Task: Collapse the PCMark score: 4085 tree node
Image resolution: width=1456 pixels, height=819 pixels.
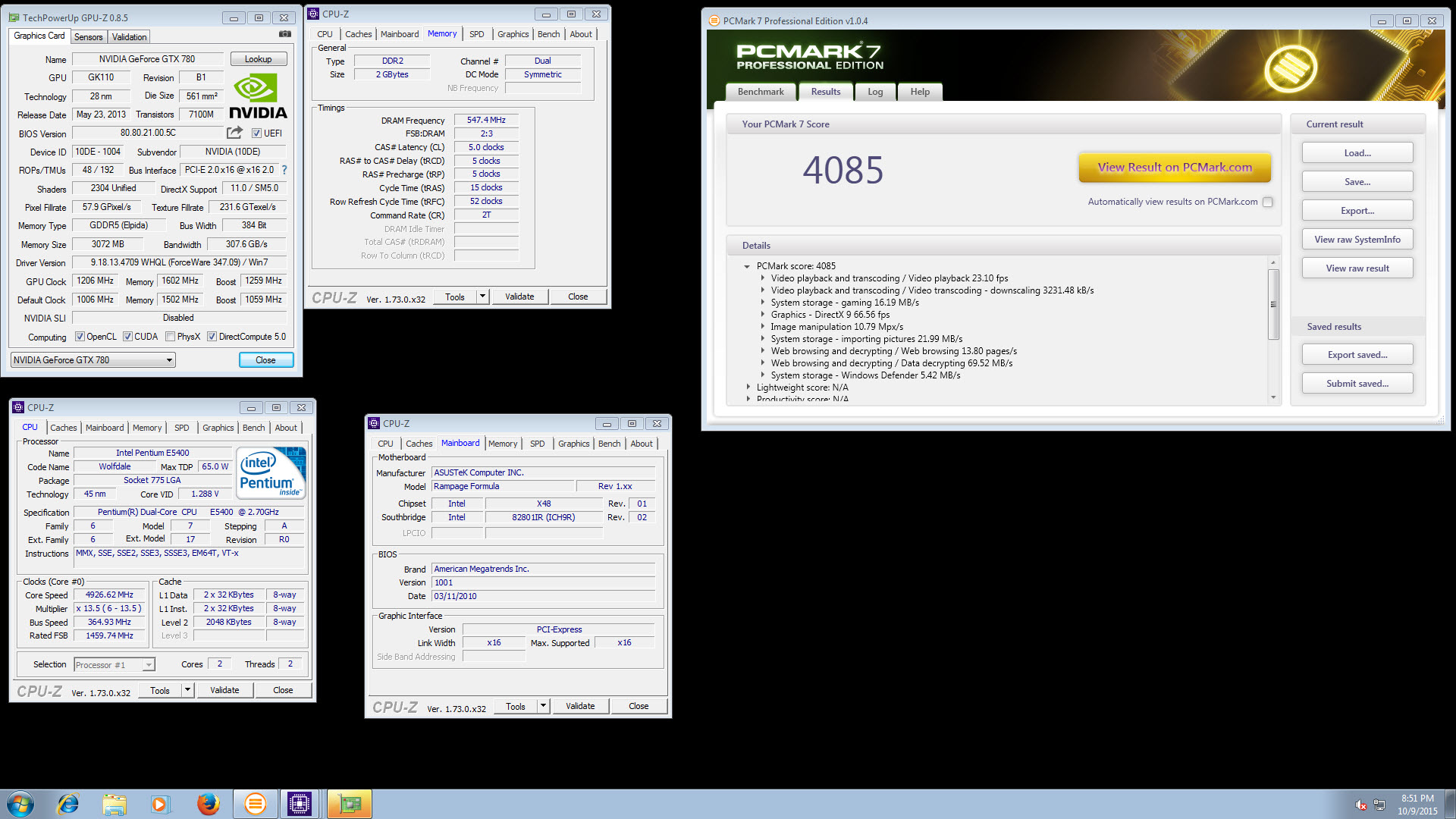Action: 747,266
